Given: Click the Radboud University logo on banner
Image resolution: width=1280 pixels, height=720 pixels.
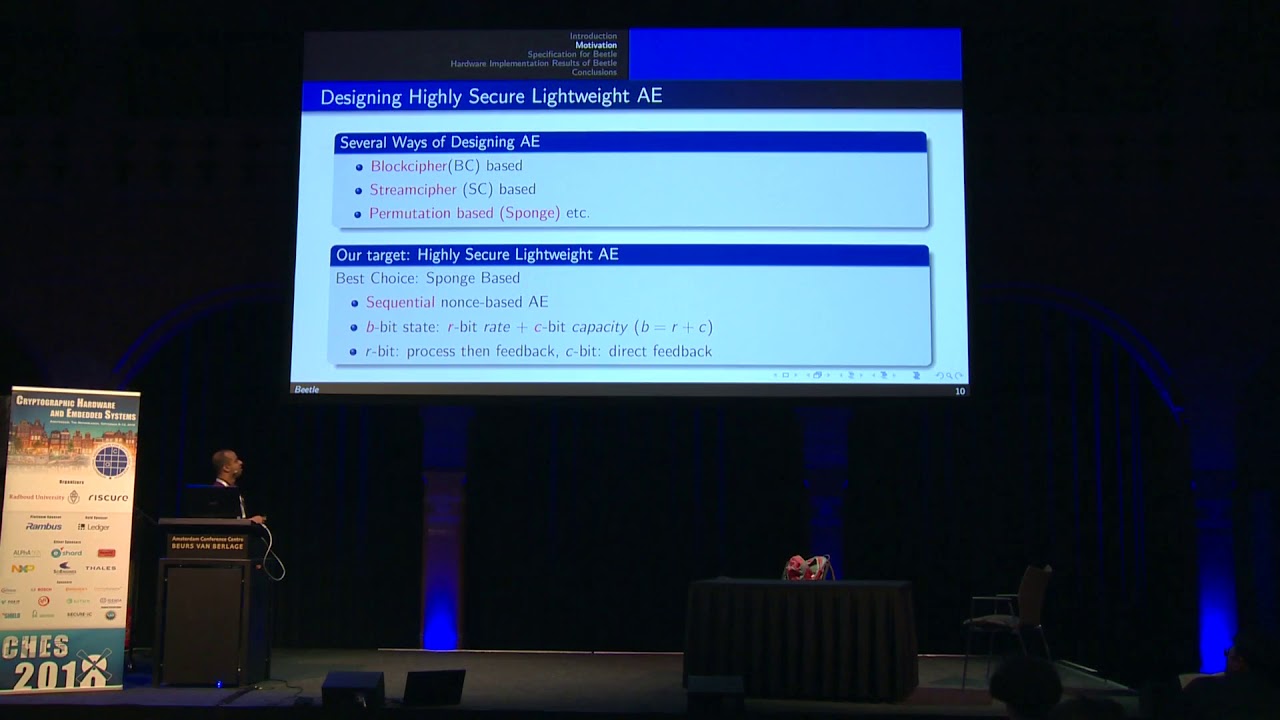Looking at the screenshot, I should coord(43,497).
